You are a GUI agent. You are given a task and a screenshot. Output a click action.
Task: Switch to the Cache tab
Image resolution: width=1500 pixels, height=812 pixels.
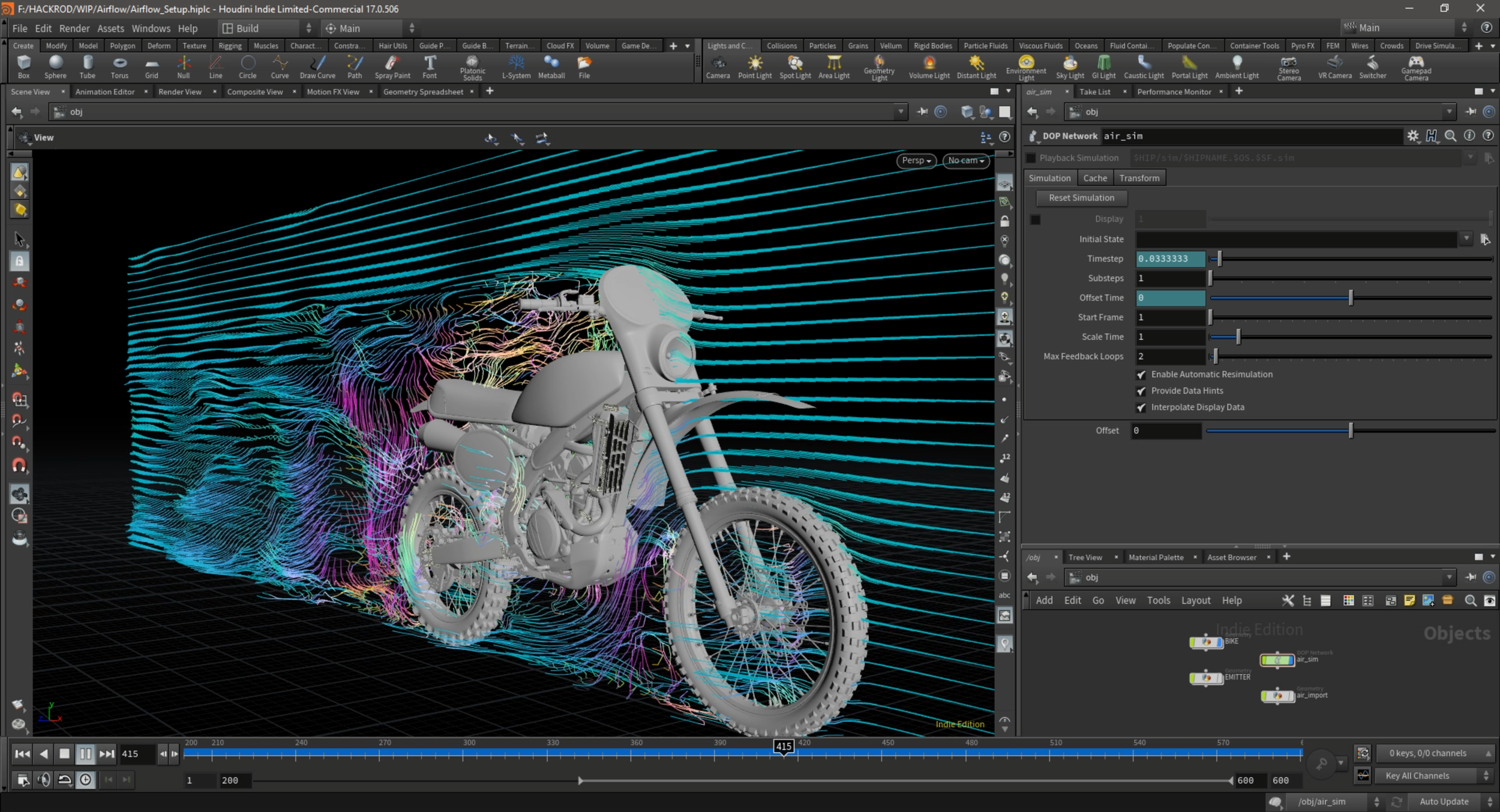pos(1094,178)
